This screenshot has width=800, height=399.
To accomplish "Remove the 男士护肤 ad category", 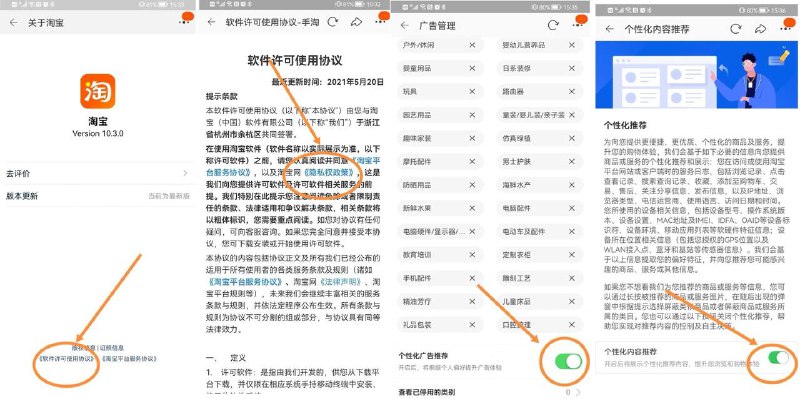I will click(571, 162).
